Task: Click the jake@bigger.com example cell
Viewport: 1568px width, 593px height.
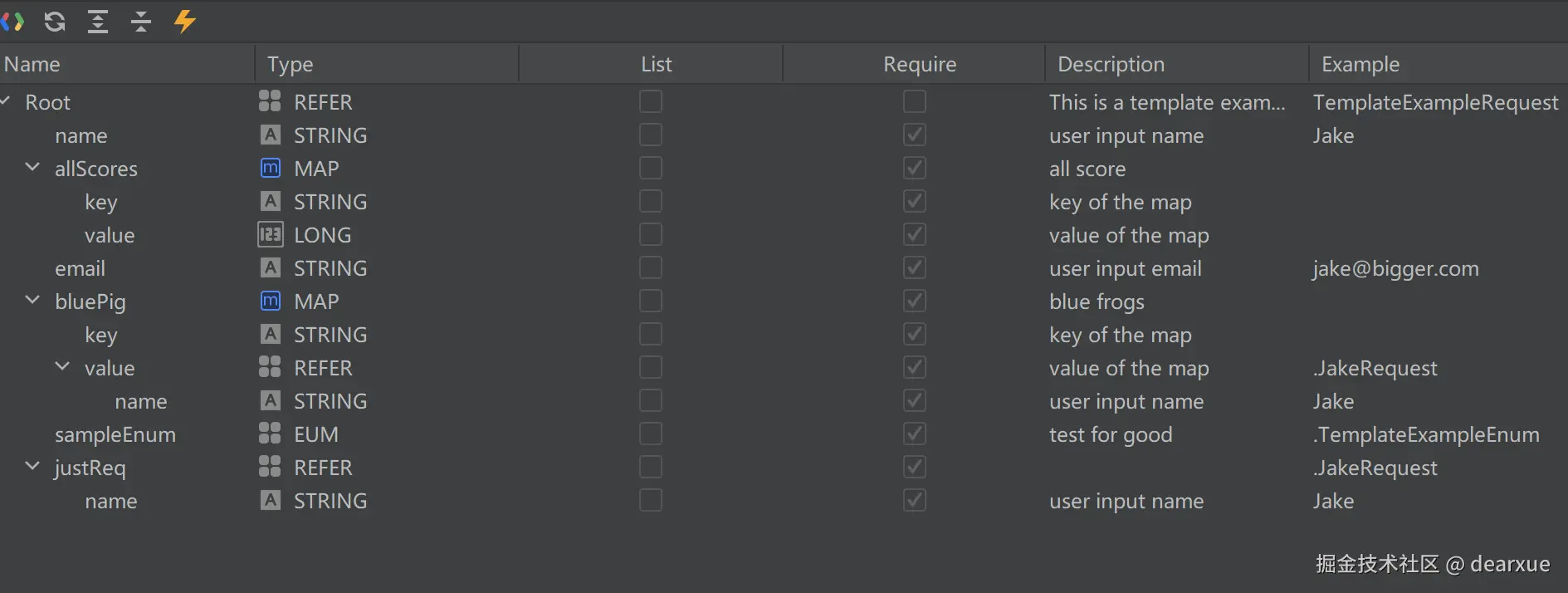Action: click(x=1395, y=268)
